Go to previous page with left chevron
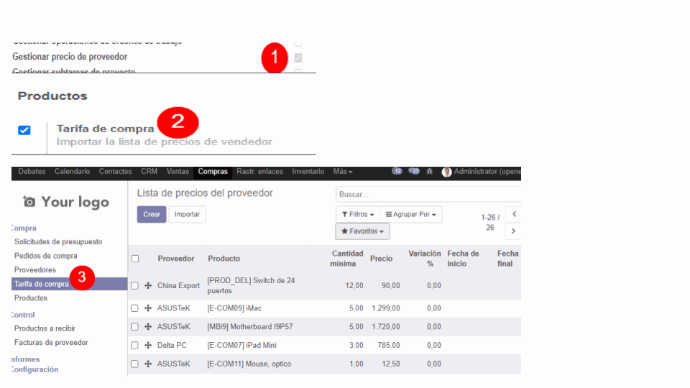Screen dimensions: 690x388 [x=514, y=214]
